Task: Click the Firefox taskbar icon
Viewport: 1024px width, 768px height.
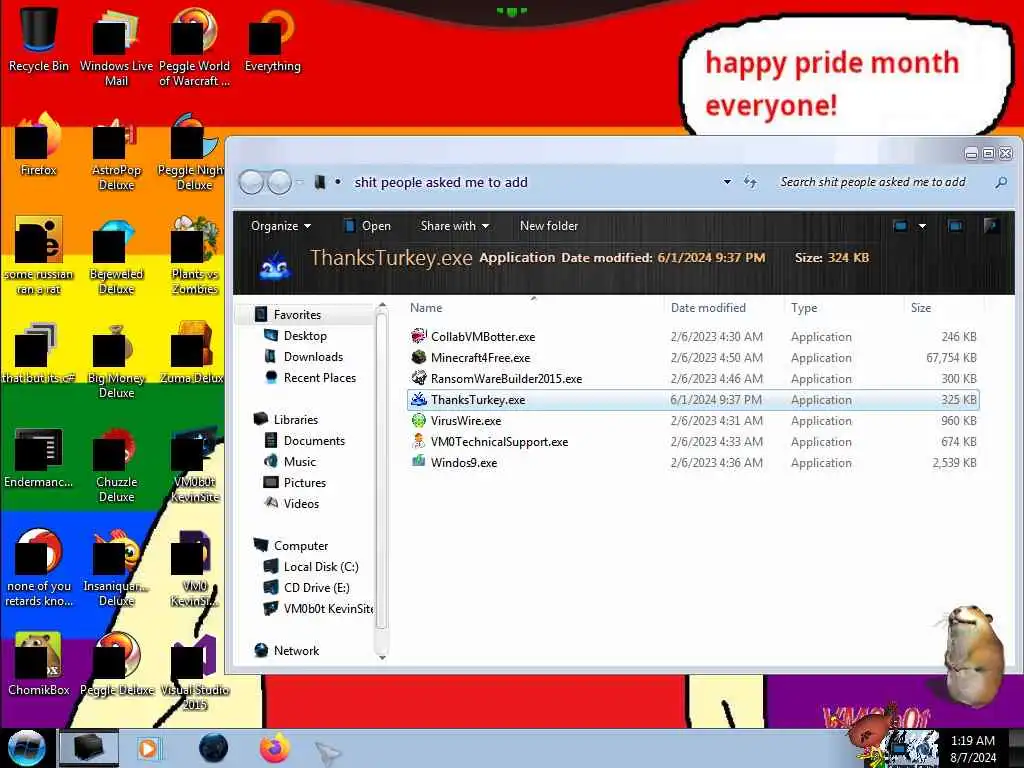Action: tap(274, 748)
